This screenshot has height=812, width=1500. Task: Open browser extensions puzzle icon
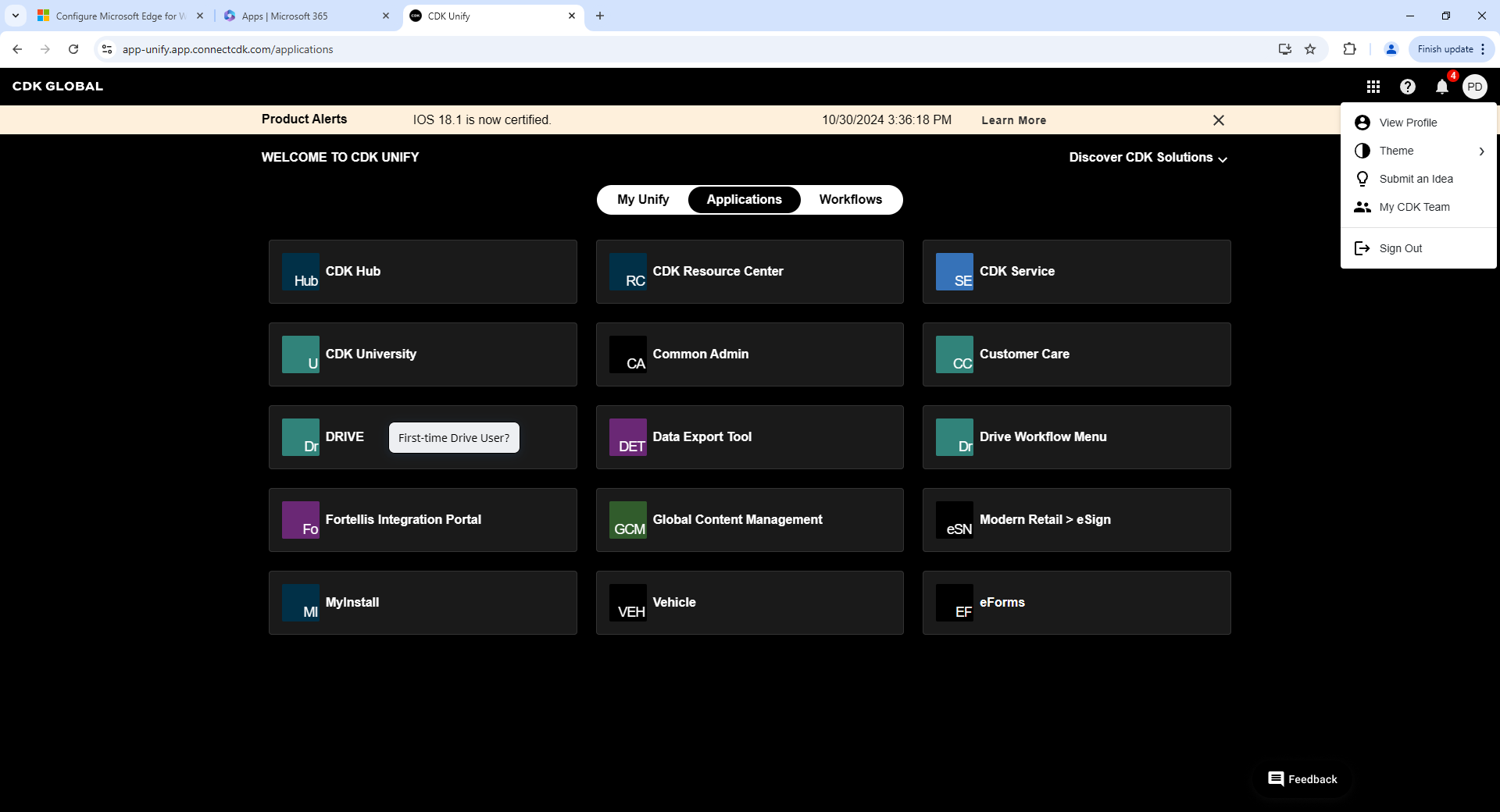(1349, 49)
